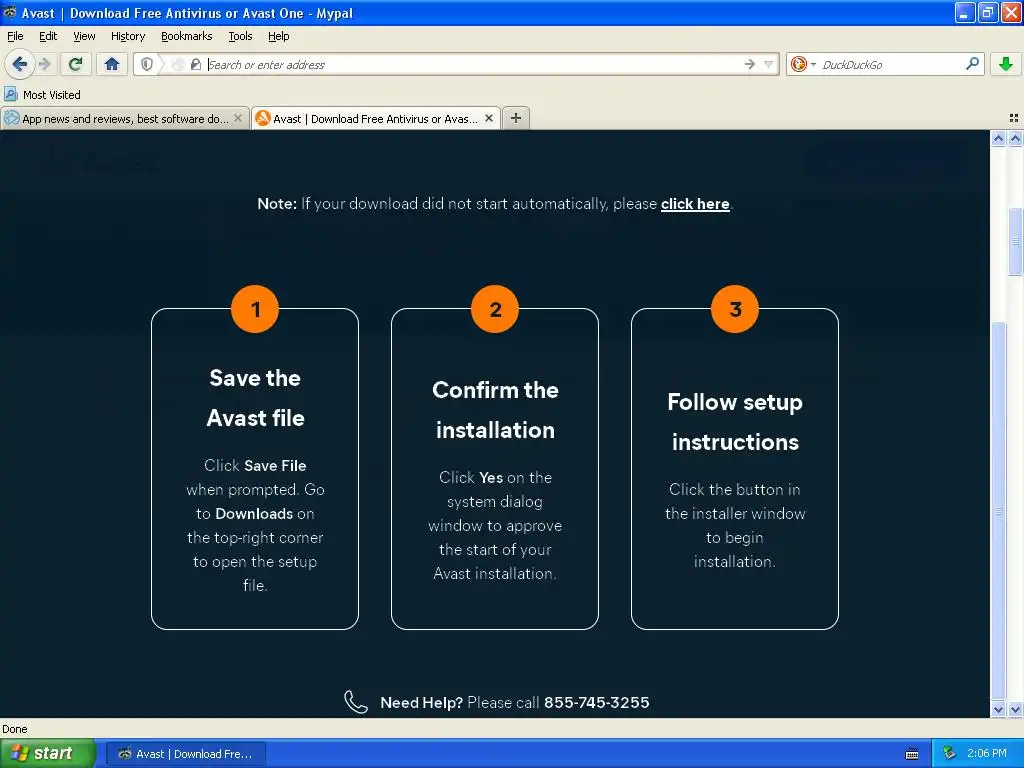Viewport: 1024px width, 768px height.
Task: Close the App news and reviews tab
Action: coord(238,118)
